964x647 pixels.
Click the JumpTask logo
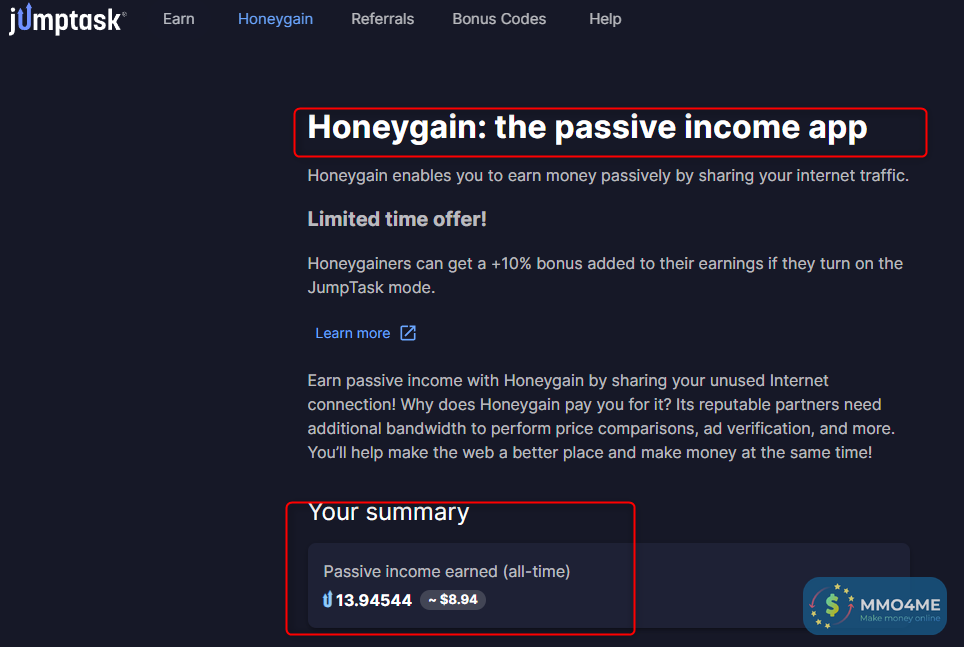pyautogui.click(x=68, y=19)
